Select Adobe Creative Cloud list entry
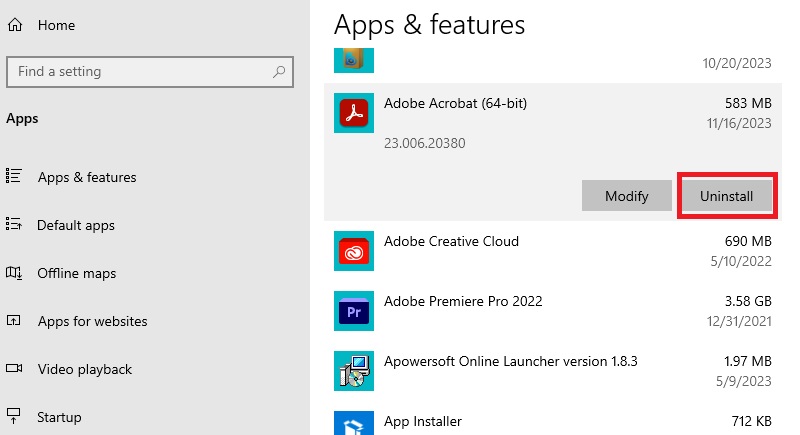This screenshot has height=435, width=800. click(451, 241)
